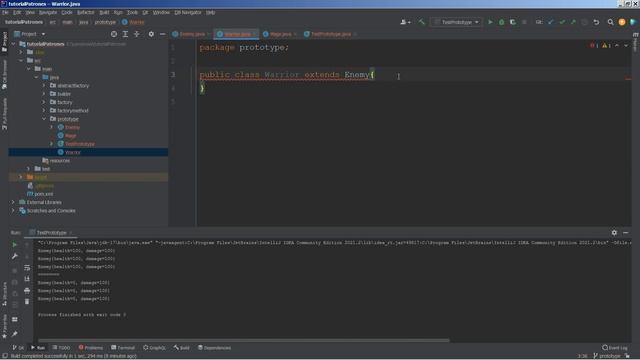Toggle soft-wrap in Run console
The height and width of the screenshot is (360, 640).
click(x=27, y=268)
